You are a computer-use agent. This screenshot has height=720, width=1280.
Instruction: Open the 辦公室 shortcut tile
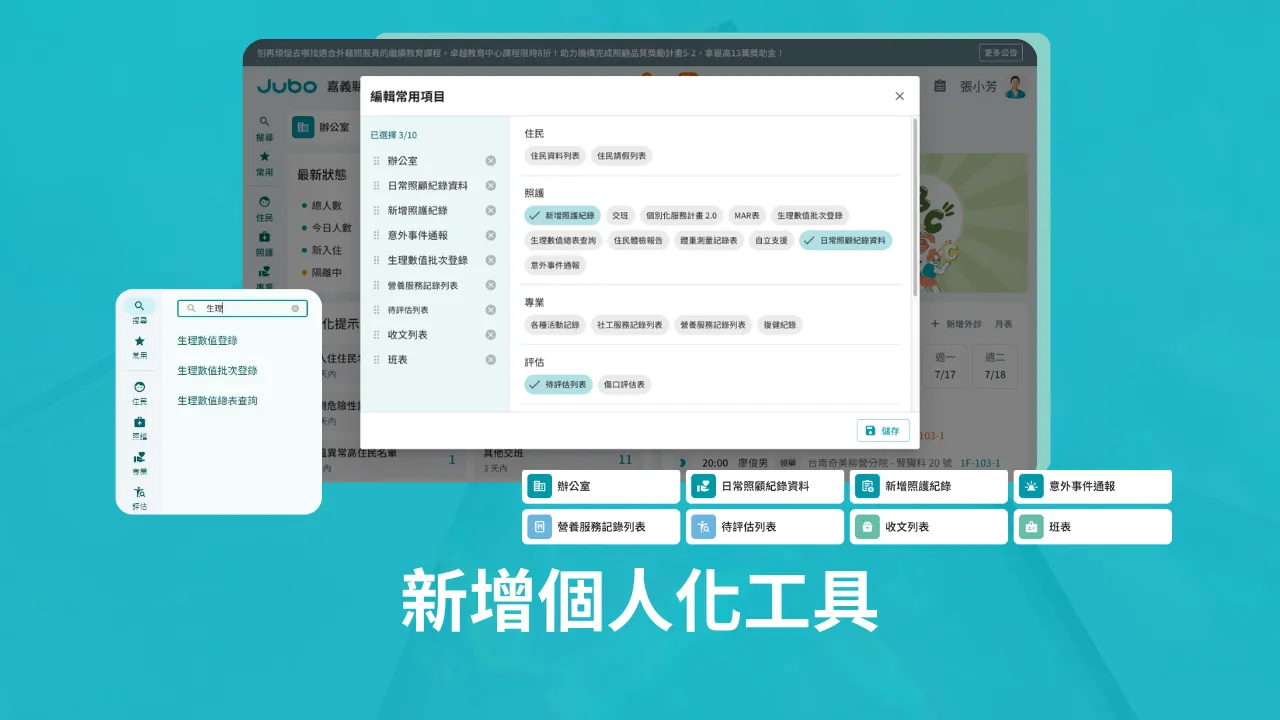tap(601, 486)
